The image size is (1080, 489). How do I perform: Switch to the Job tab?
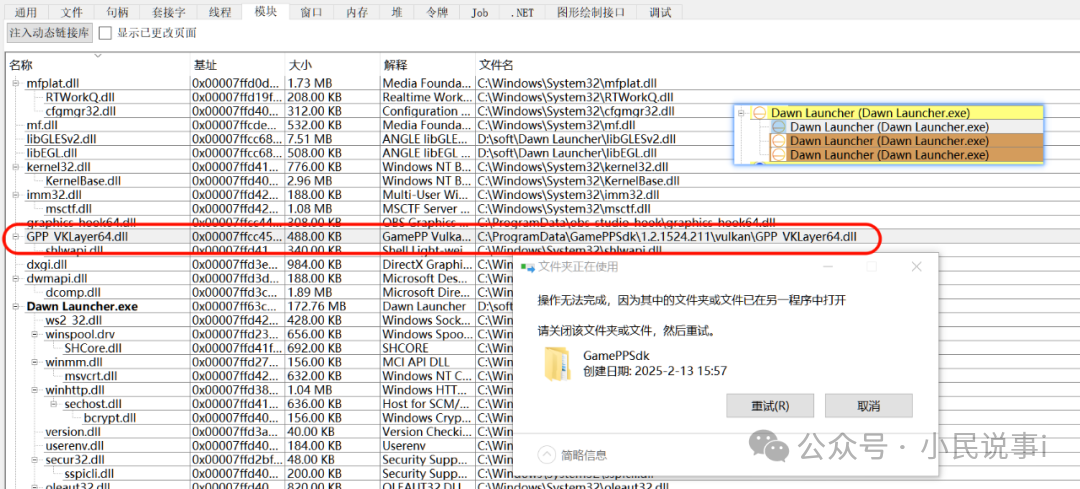pos(479,12)
